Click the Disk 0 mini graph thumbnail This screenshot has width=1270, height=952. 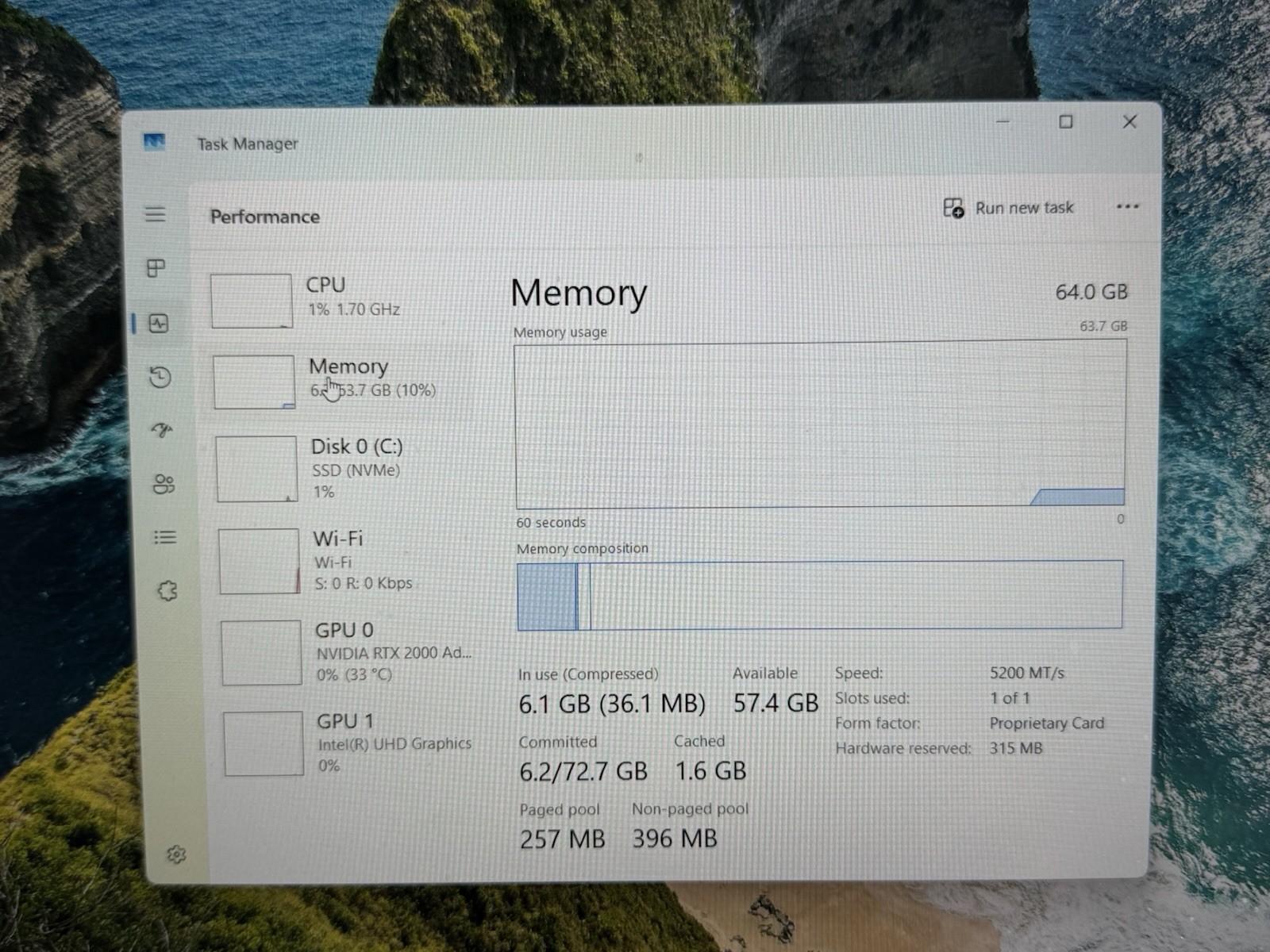256,469
